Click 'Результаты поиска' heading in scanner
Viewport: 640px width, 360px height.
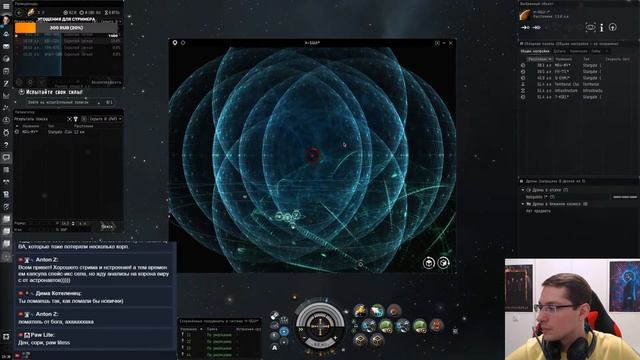point(31,119)
